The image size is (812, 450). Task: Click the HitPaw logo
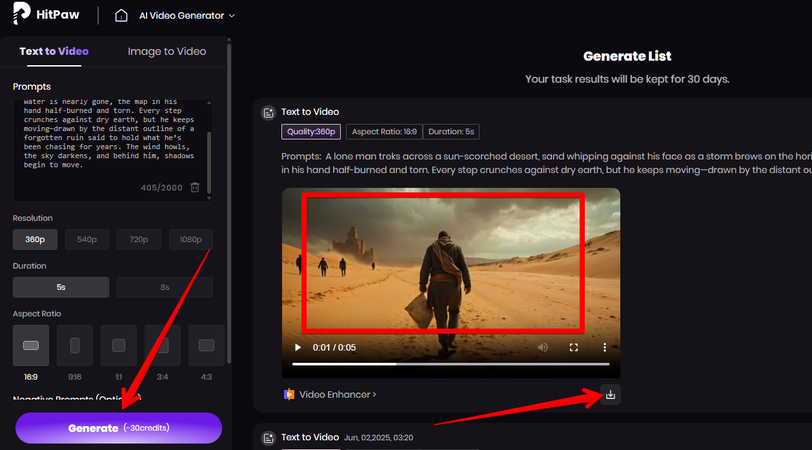(46, 14)
